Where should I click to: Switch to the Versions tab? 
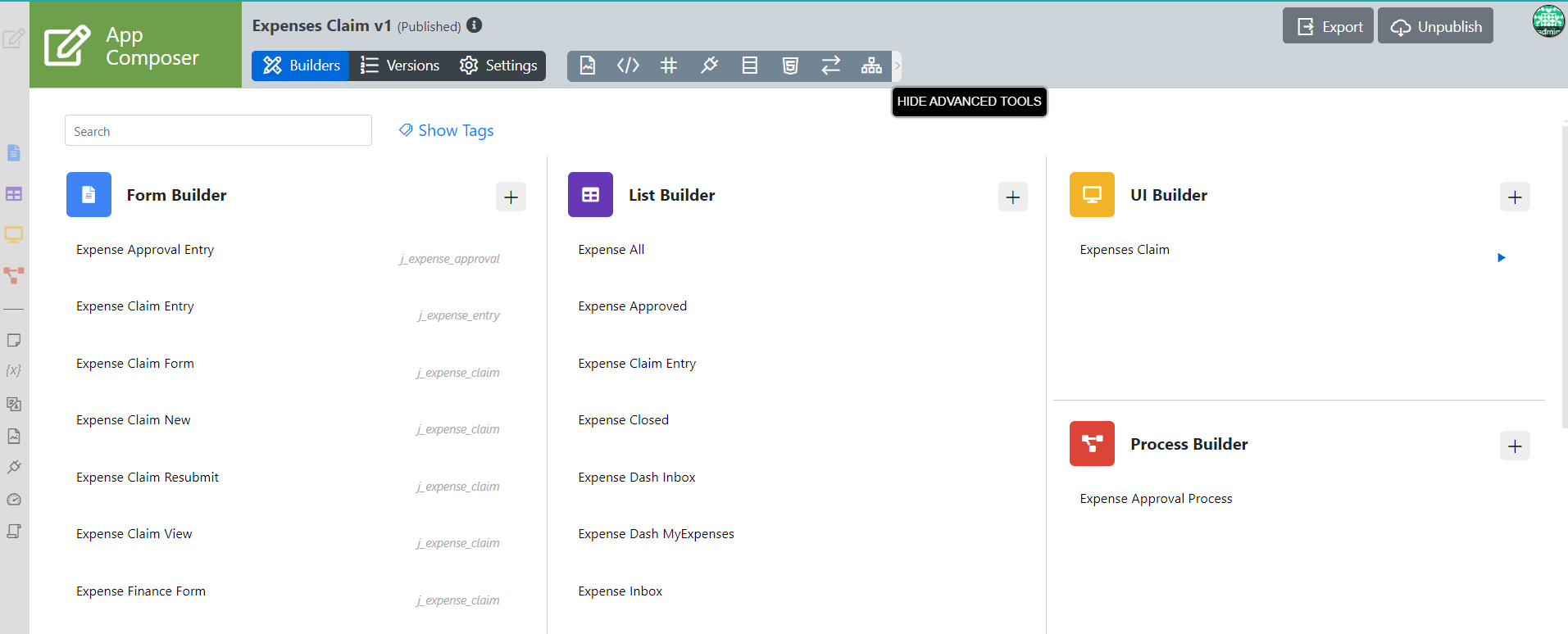click(x=400, y=66)
